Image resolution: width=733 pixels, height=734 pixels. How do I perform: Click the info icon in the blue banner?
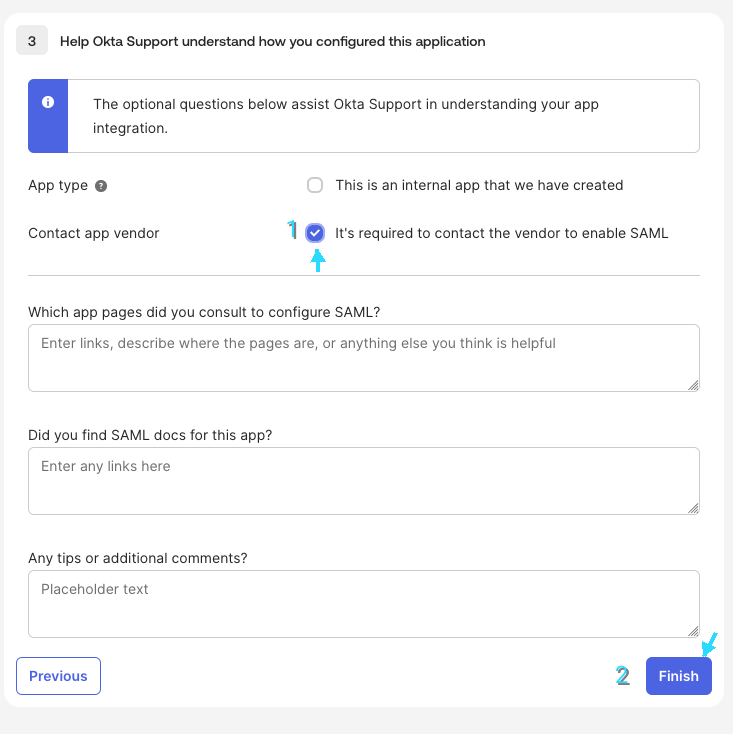(47, 103)
